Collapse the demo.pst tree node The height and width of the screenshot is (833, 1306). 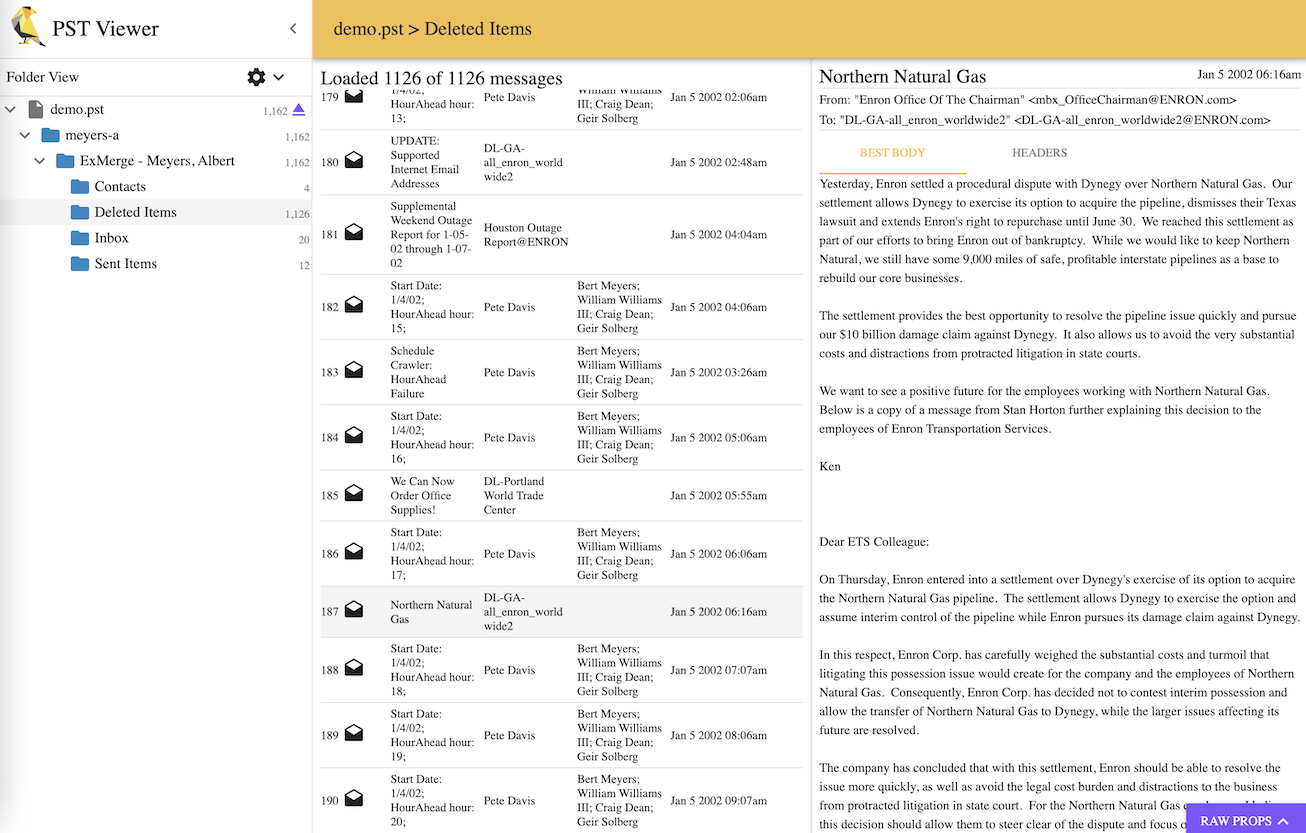click(11, 110)
